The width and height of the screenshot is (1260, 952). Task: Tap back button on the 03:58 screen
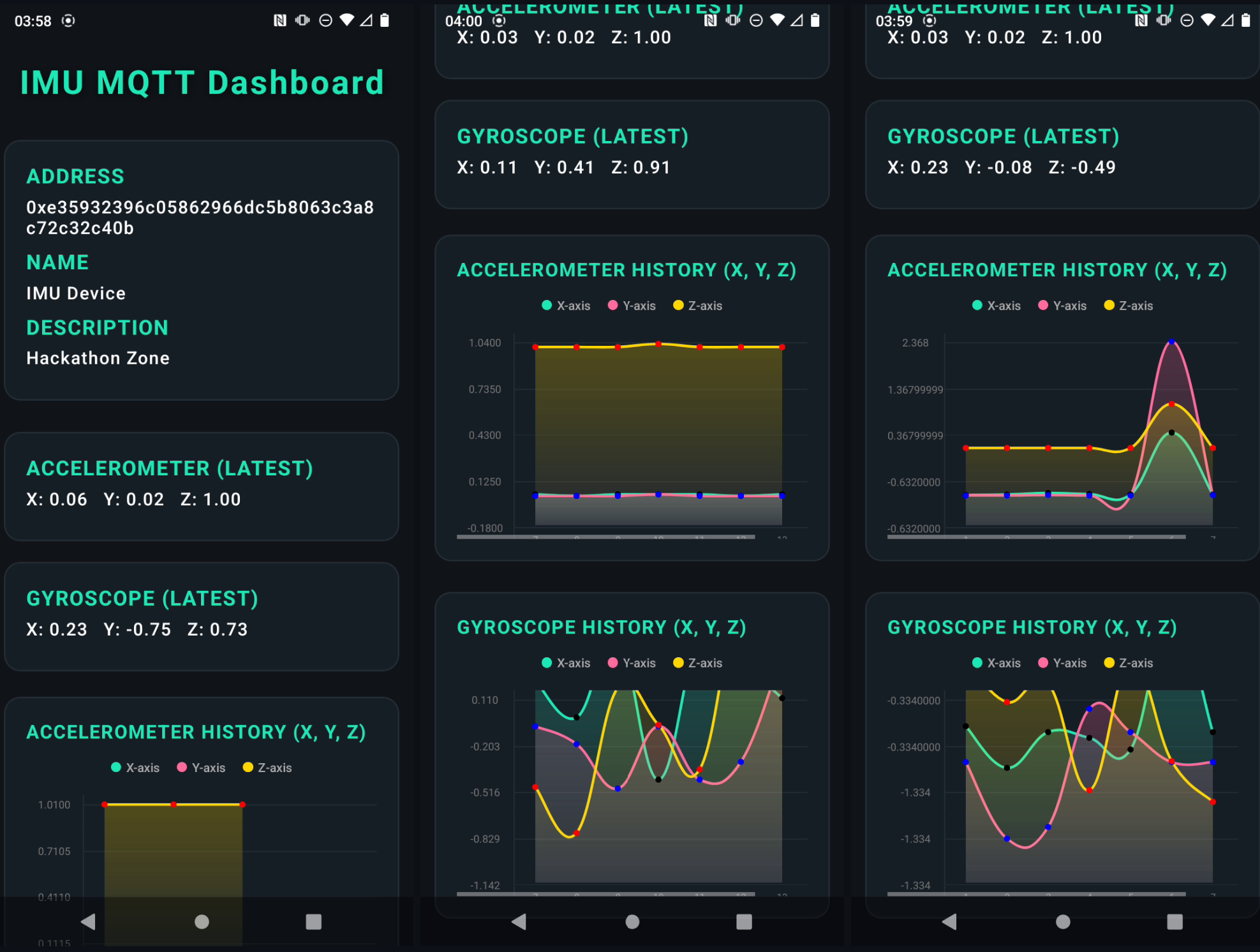coord(88,921)
